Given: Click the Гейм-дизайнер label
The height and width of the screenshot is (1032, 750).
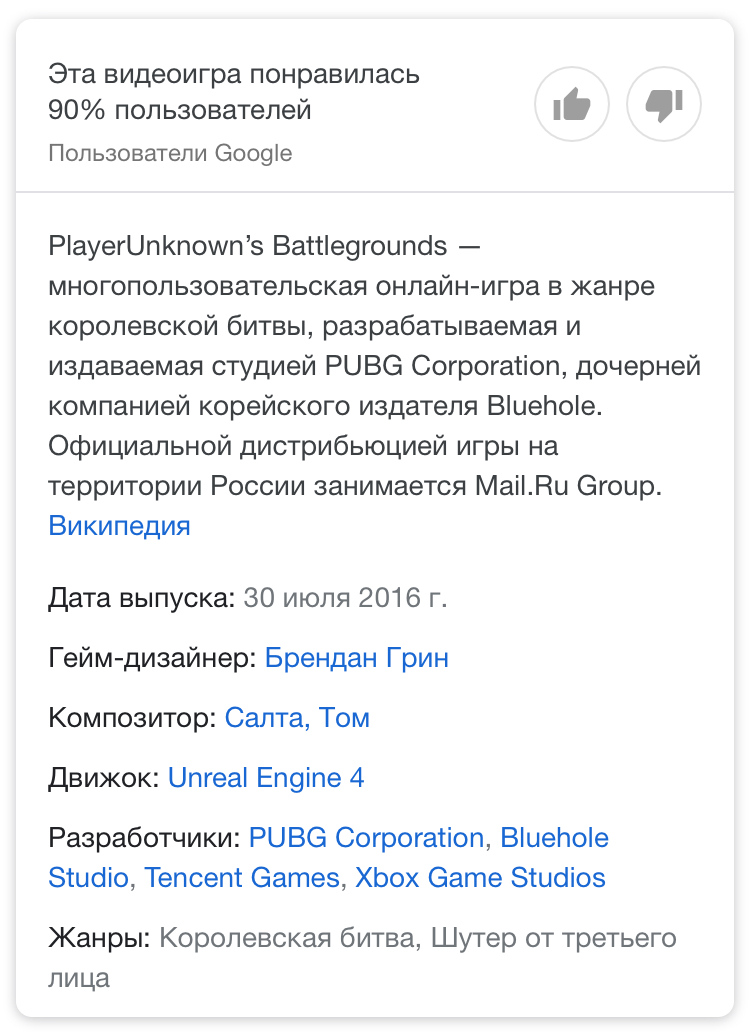Looking at the screenshot, I should coord(153,658).
